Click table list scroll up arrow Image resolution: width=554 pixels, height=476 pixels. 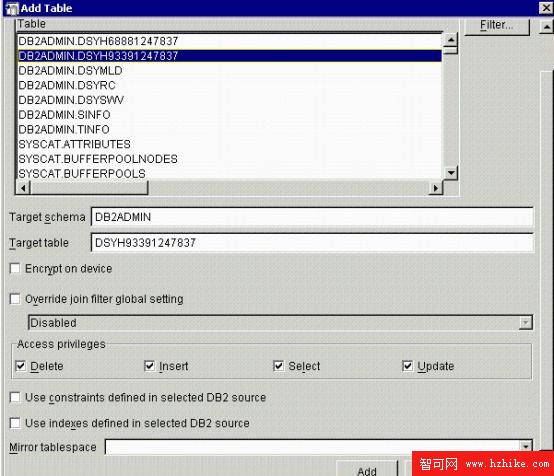pyautogui.click(x=450, y=40)
